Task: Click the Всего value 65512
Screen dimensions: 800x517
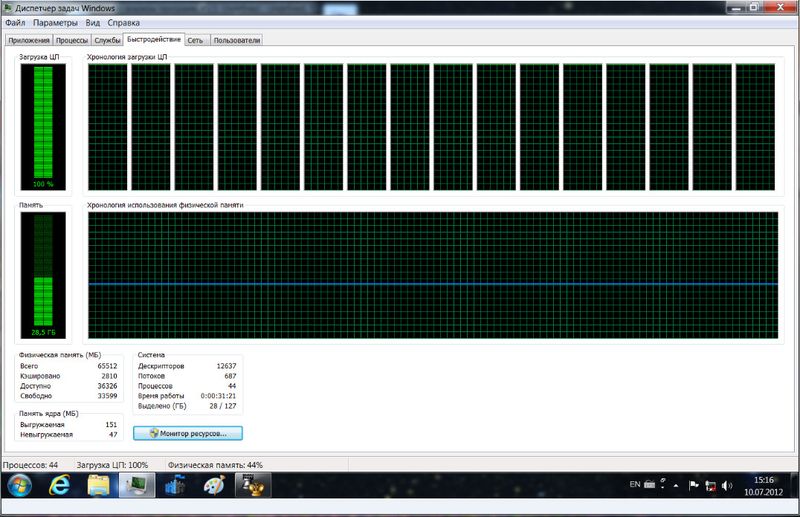Action: click(x=107, y=366)
